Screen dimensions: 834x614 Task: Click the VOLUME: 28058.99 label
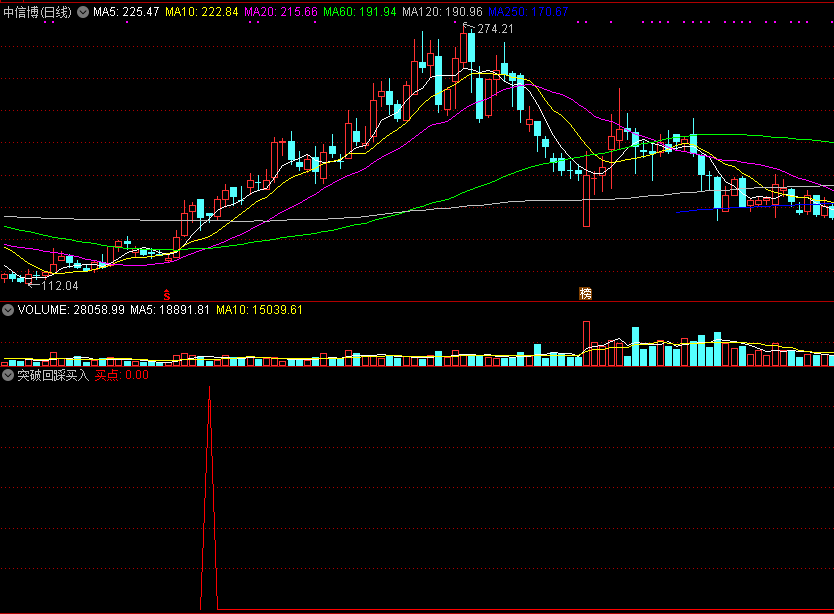pos(71,310)
